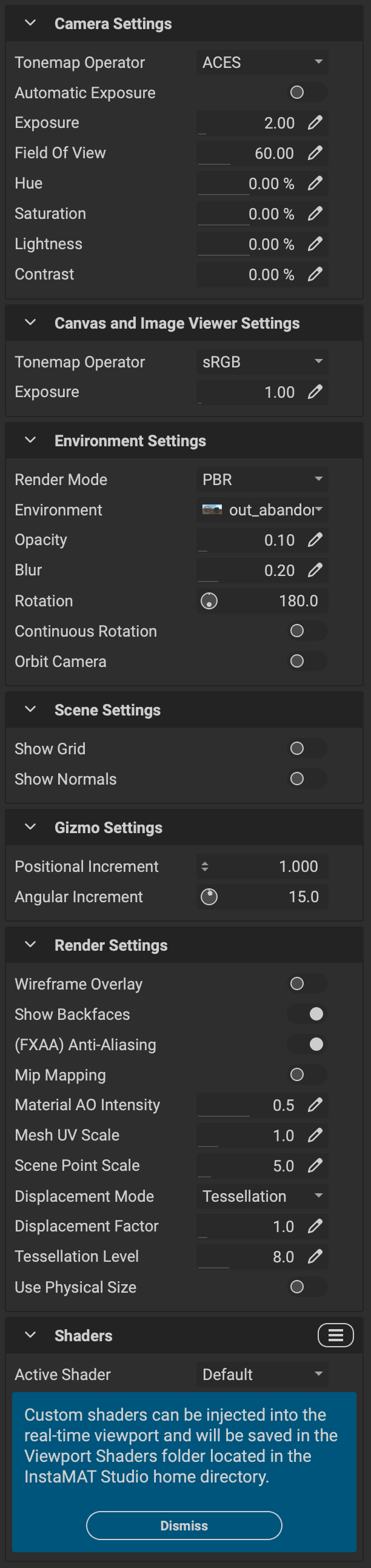This screenshot has width=371, height=1568.
Task: Enable Automatic Exposure toggle
Action: [x=307, y=93]
